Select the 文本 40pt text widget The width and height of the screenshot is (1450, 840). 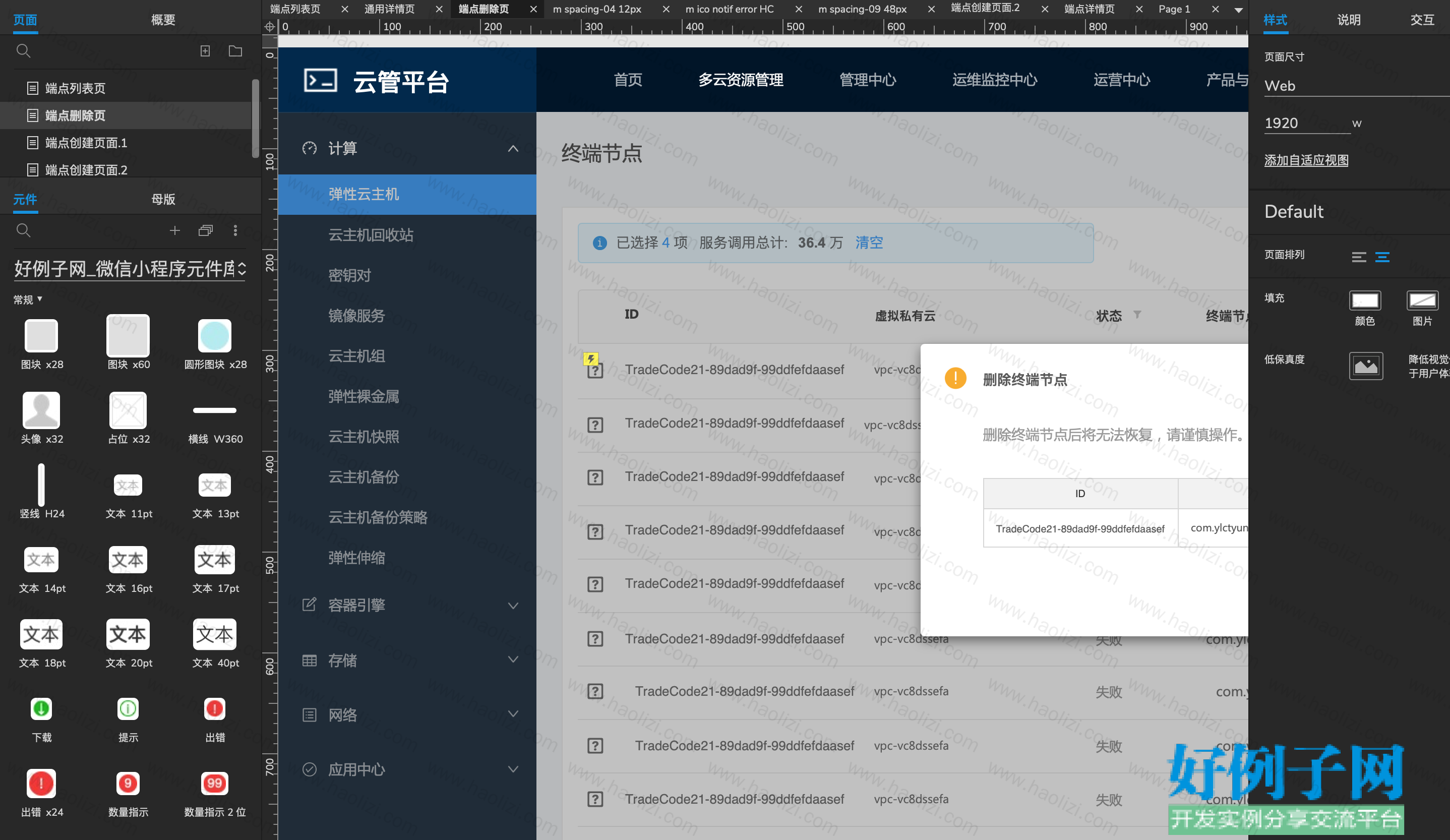(215, 635)
